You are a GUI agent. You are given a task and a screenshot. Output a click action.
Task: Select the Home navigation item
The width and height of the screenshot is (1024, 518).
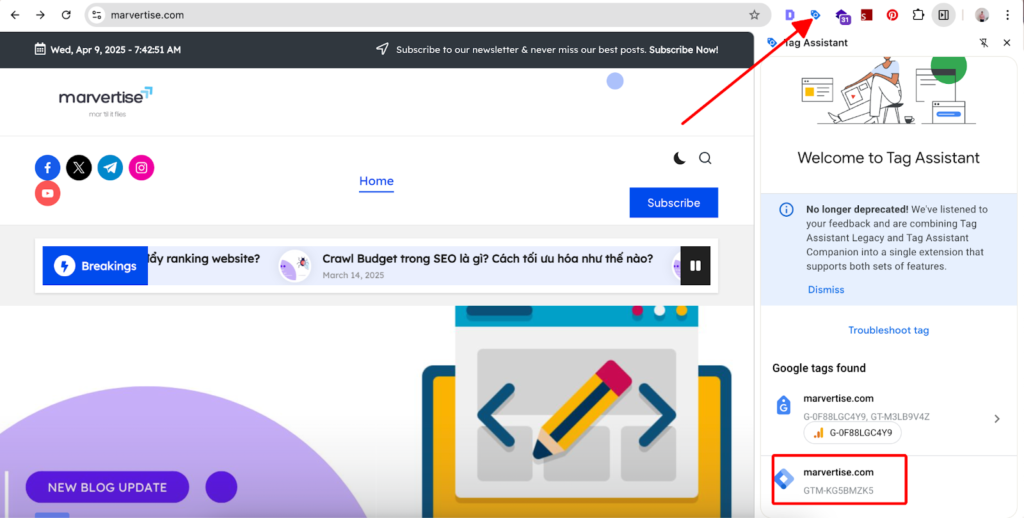pyautogui.click(x=376, y=182)
